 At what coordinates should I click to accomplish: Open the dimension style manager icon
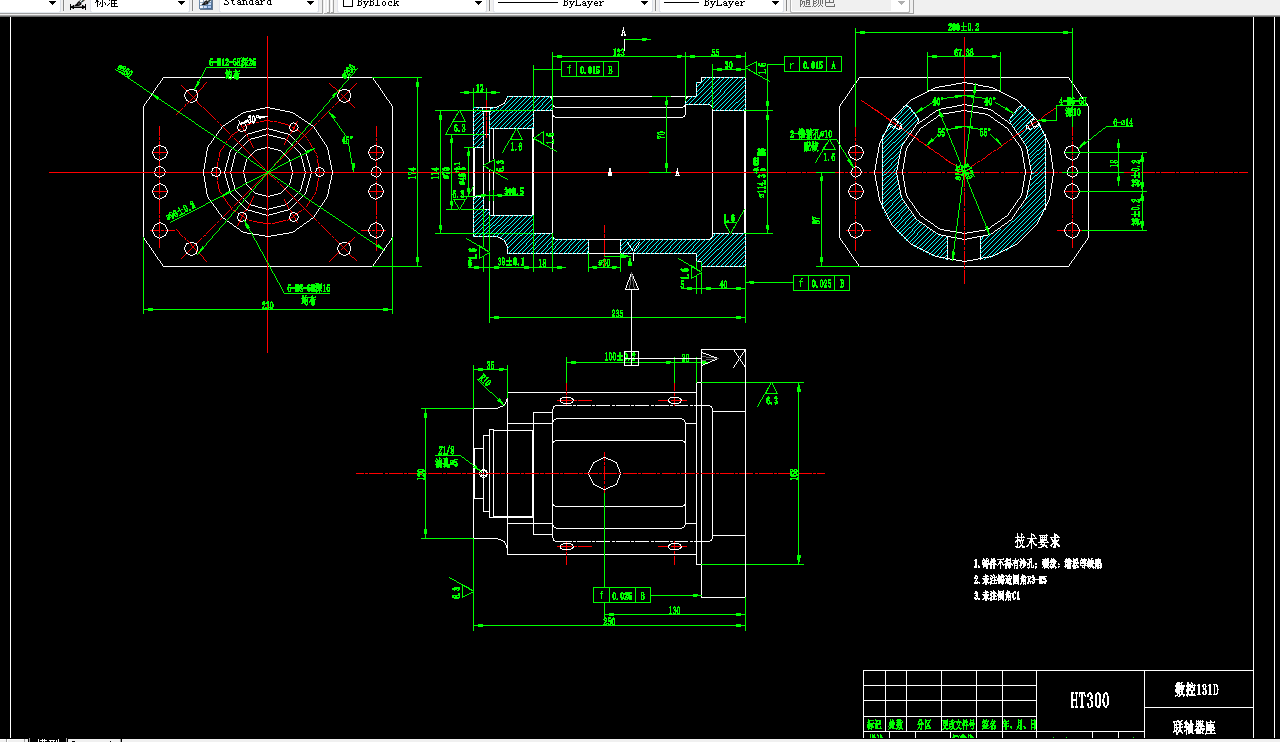pyautogui.click(x=77, y=4)
